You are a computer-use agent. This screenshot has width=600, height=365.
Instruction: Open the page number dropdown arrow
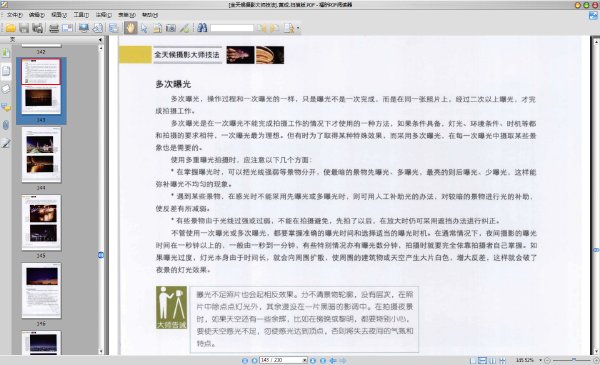305,360
